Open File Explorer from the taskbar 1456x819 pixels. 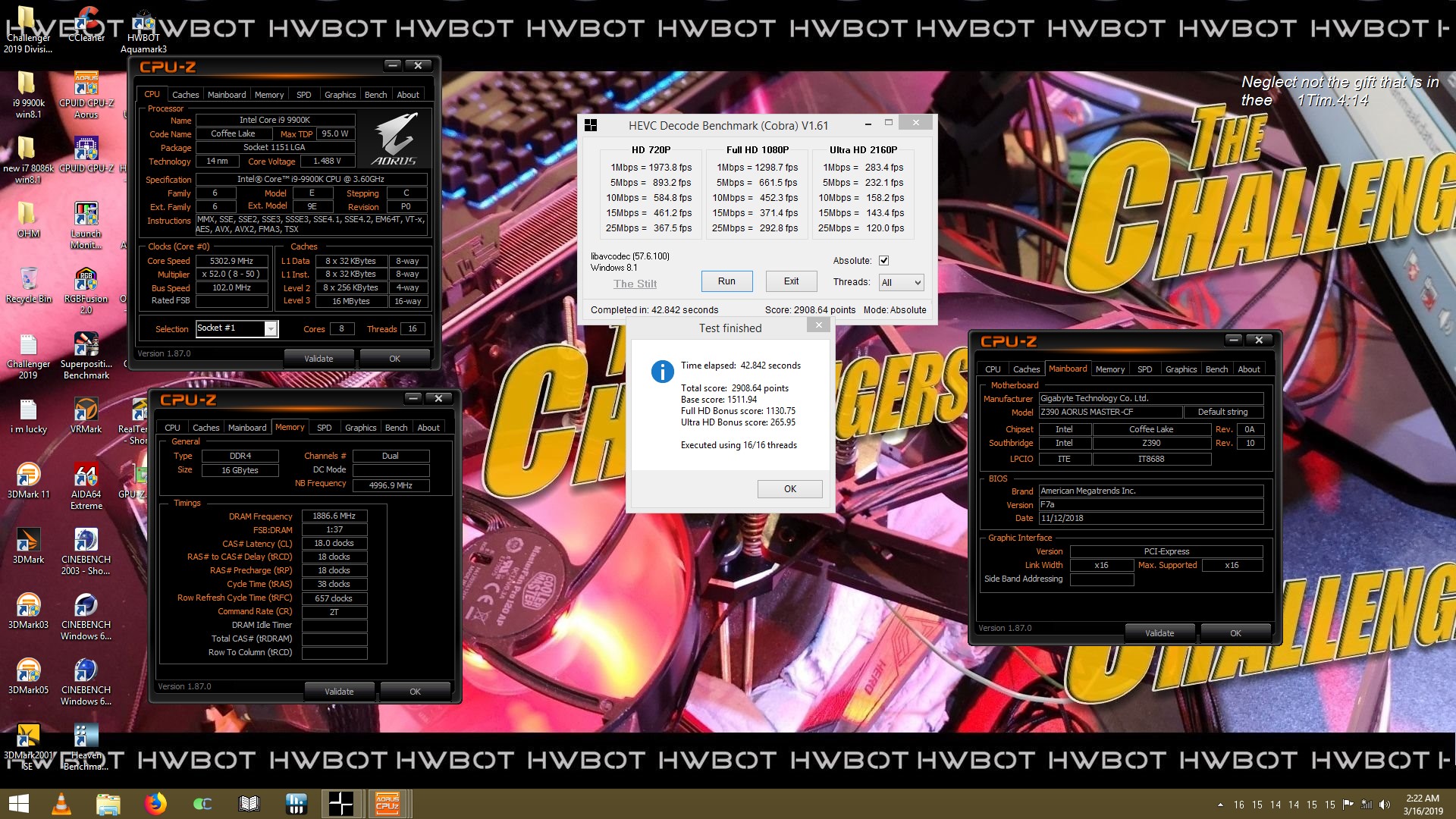click(108, 804)
